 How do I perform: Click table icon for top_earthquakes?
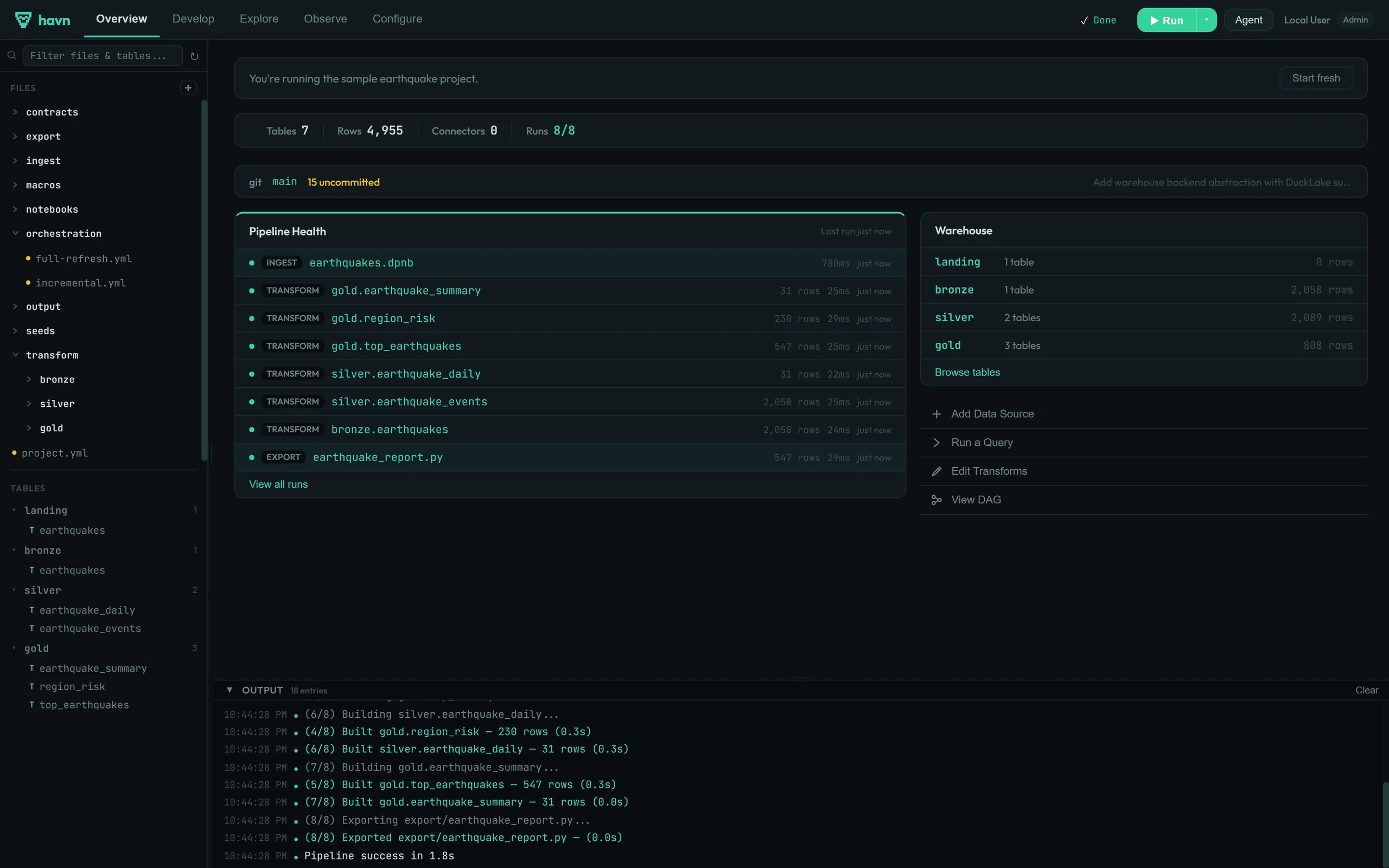coord(31,705)
